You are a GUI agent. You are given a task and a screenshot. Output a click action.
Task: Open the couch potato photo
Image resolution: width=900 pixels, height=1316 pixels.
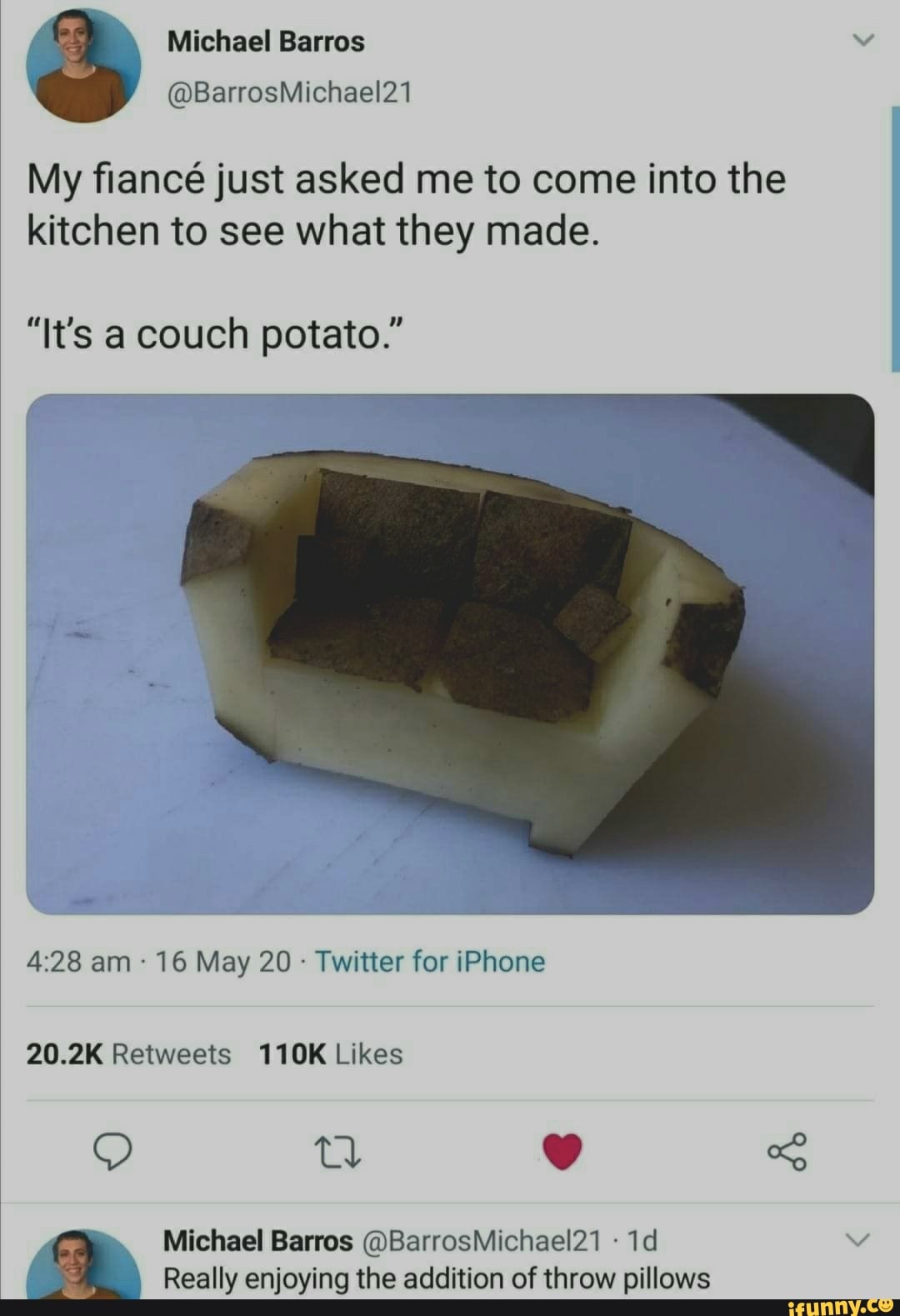pos(450,653)
